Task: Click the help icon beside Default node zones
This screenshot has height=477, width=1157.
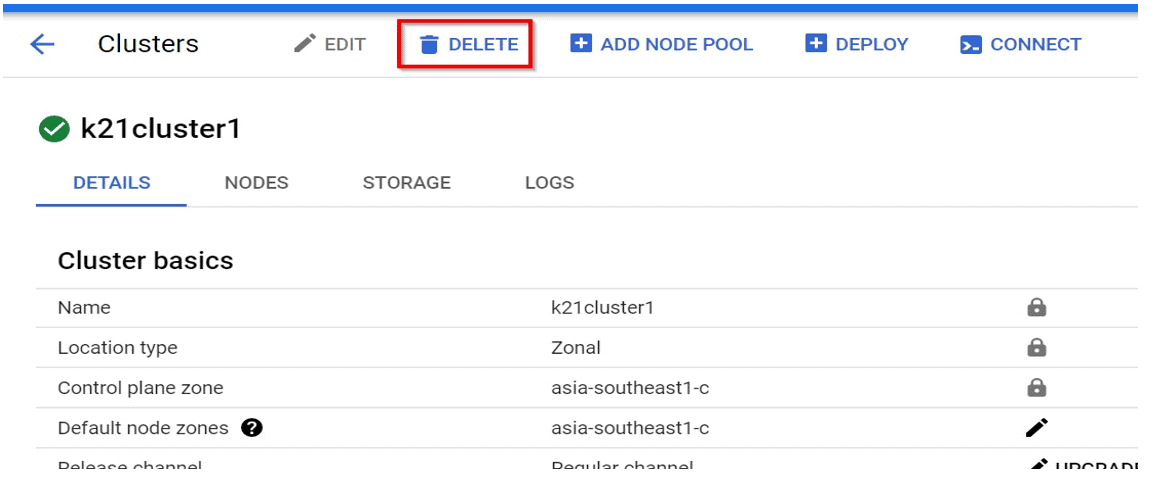Action: tap(252, 428)
